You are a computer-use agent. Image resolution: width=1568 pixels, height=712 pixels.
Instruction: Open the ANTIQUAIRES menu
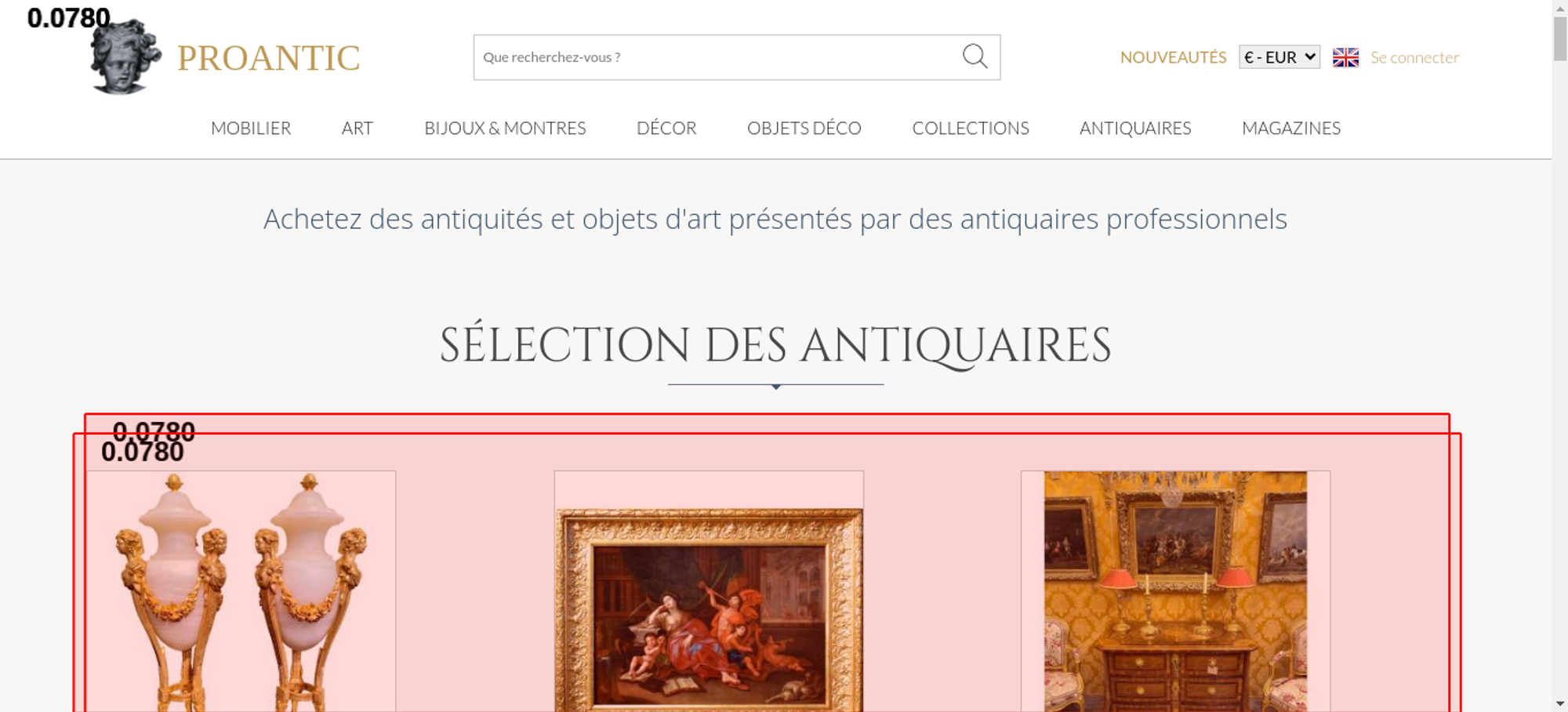tap(1135, 128)
